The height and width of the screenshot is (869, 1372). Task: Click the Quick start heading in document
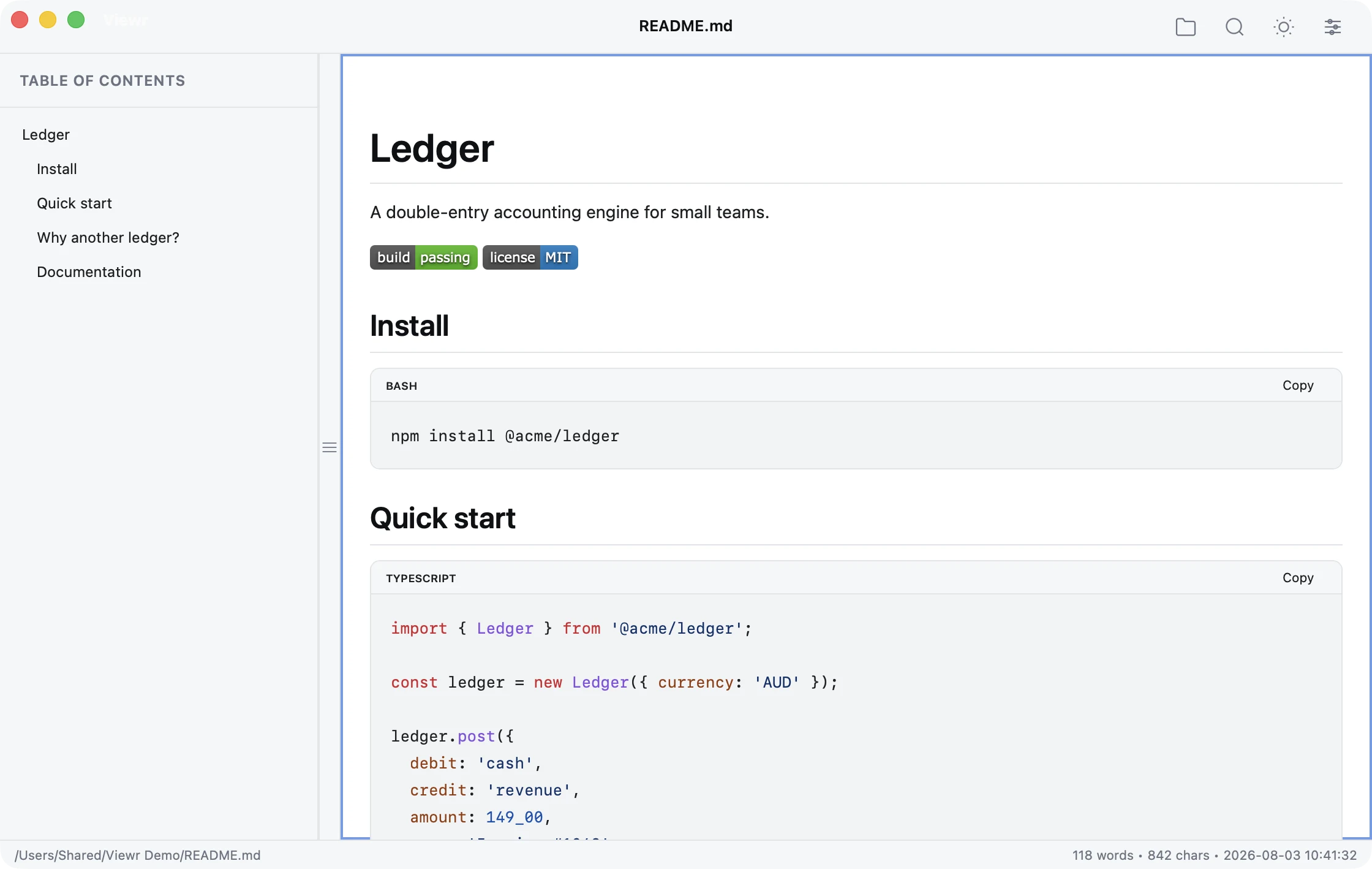point(442,518)
